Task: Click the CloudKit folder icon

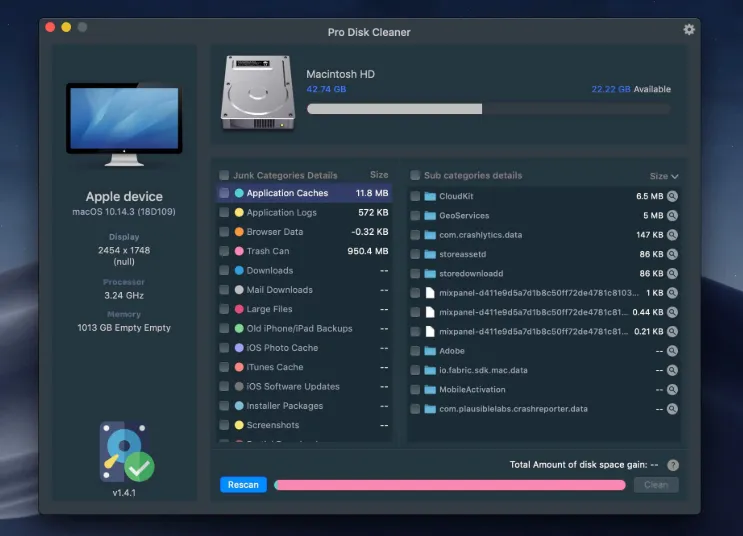Action: coord(430,196)
